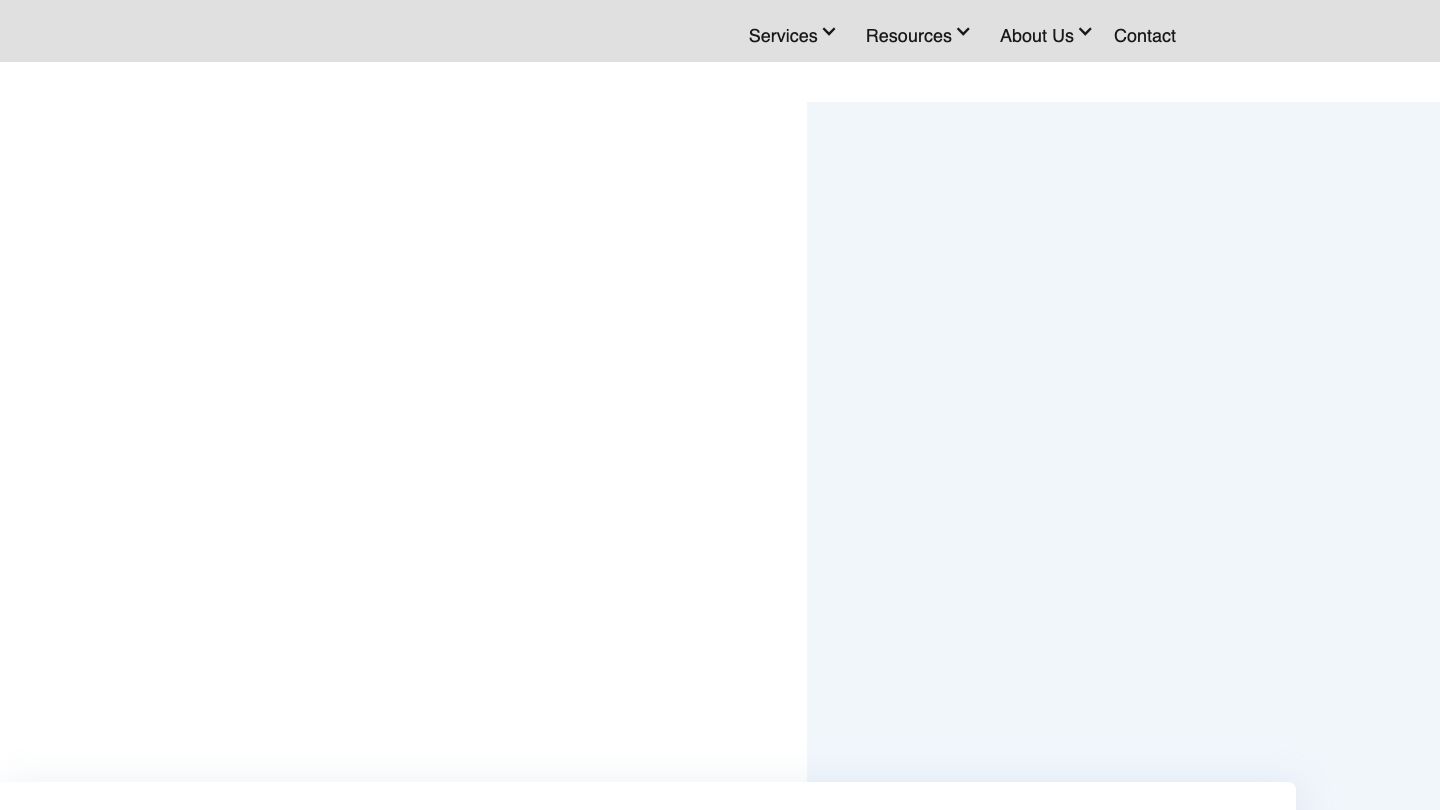The width and height of the screenshot is (1440, 810).
Task: Open the Resources menu
Action: coord(908,36)
